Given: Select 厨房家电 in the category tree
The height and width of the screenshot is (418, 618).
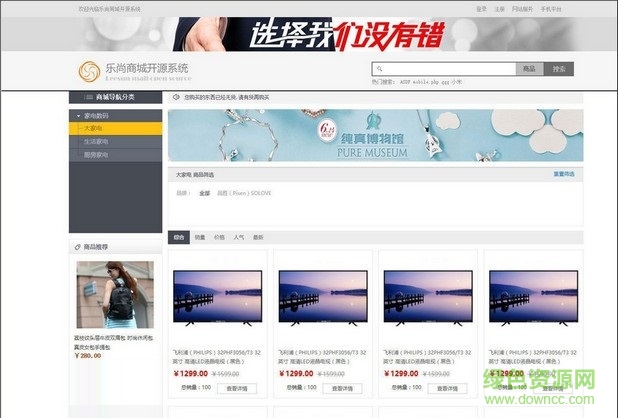Looking at the screenshot, I should point(95,155).
